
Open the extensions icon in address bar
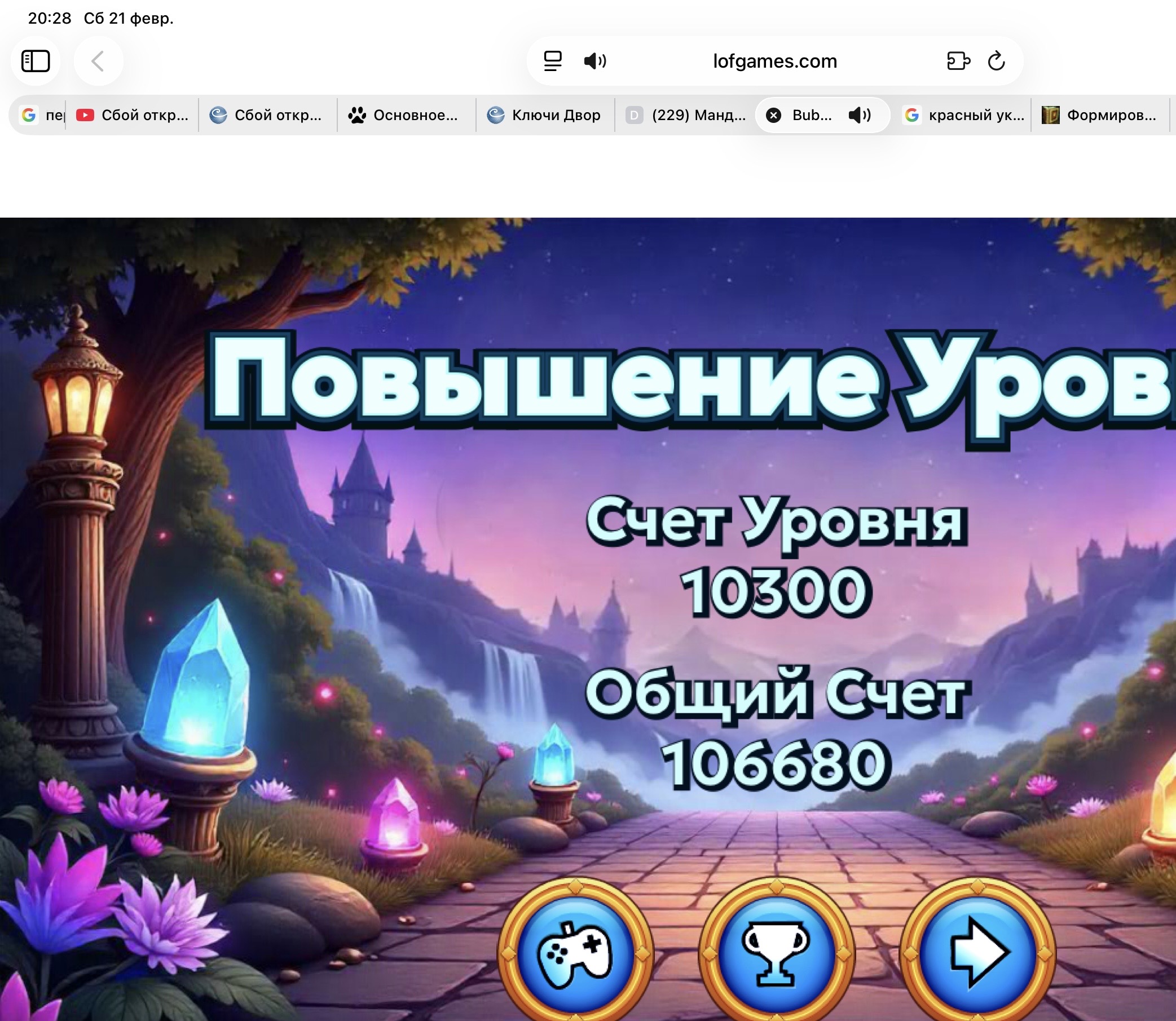[958, 61]
